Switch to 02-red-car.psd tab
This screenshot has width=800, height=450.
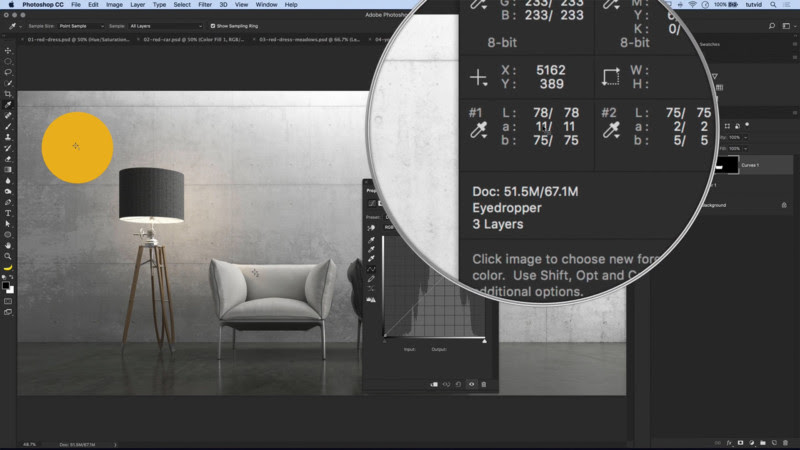pyautogui.click(x=193, y=39)
